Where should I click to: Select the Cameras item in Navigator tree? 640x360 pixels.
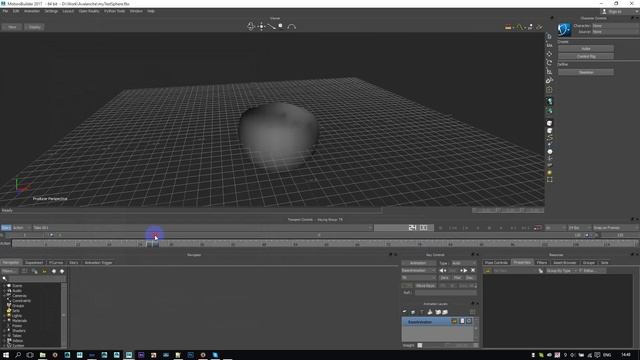tap(19, 296)
